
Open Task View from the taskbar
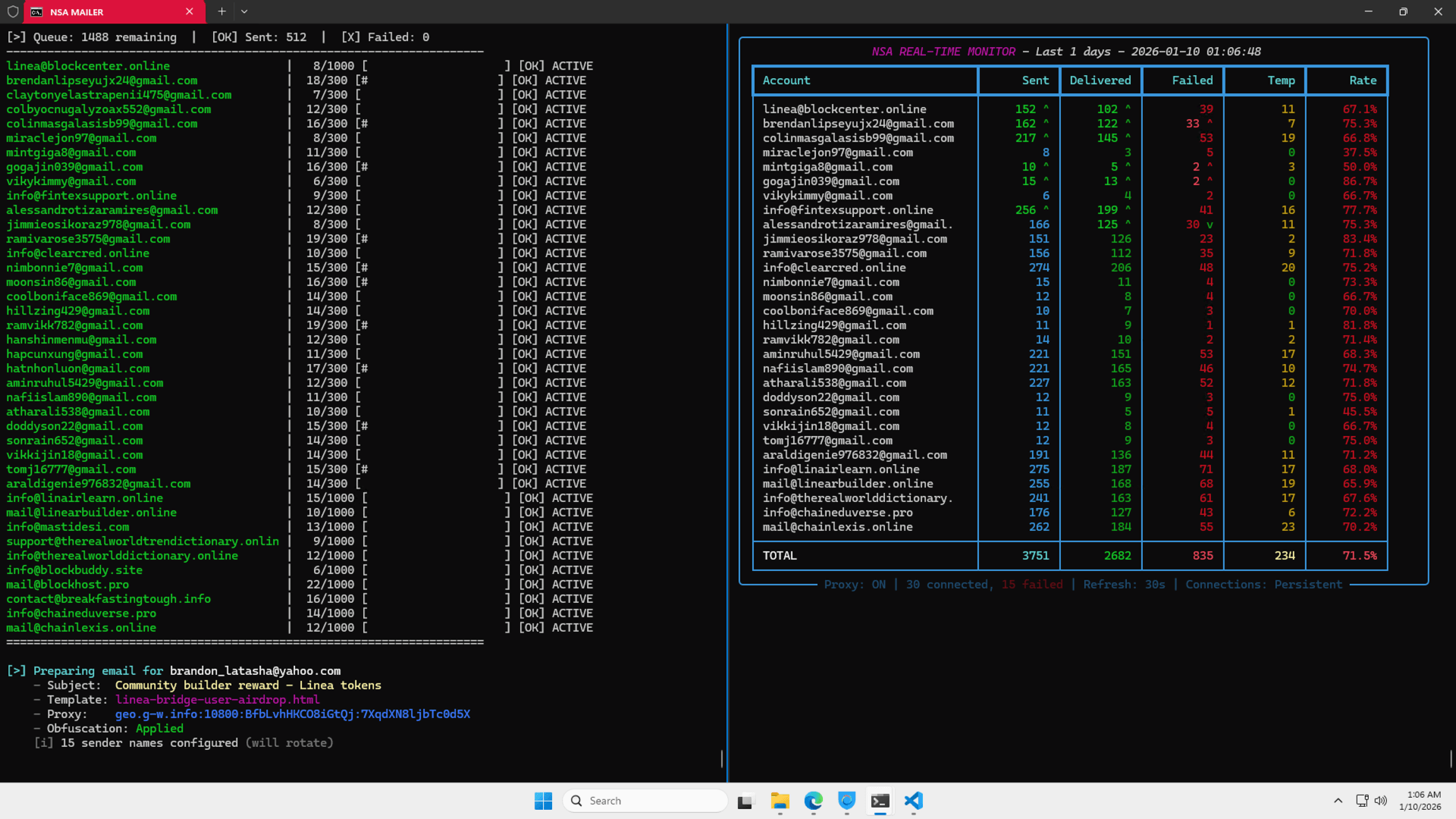tap(746, 801)
